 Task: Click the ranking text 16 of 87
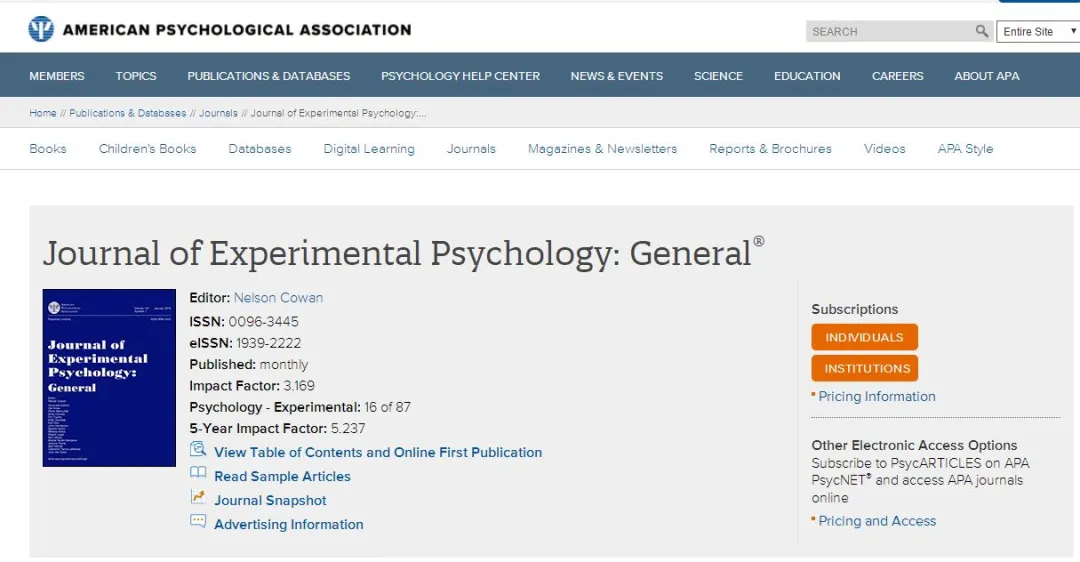click(x=387, y=407)
